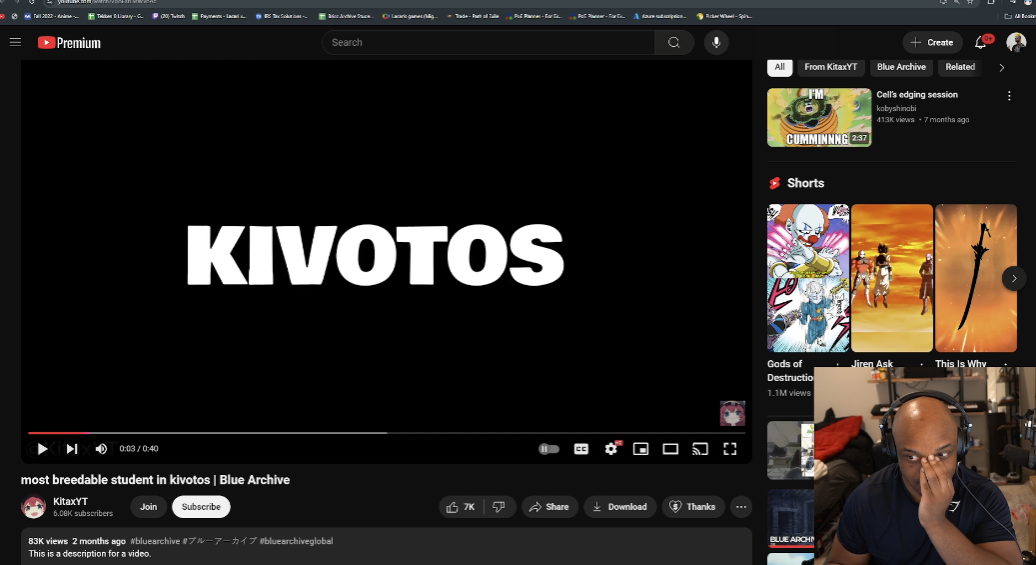The height and width of the screenshot is (565, 1036).
Task: Subscribe to KitaxYT
Action: pos(201,507)
